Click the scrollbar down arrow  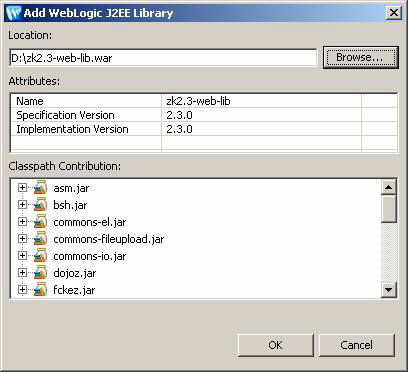coord(388,289)
